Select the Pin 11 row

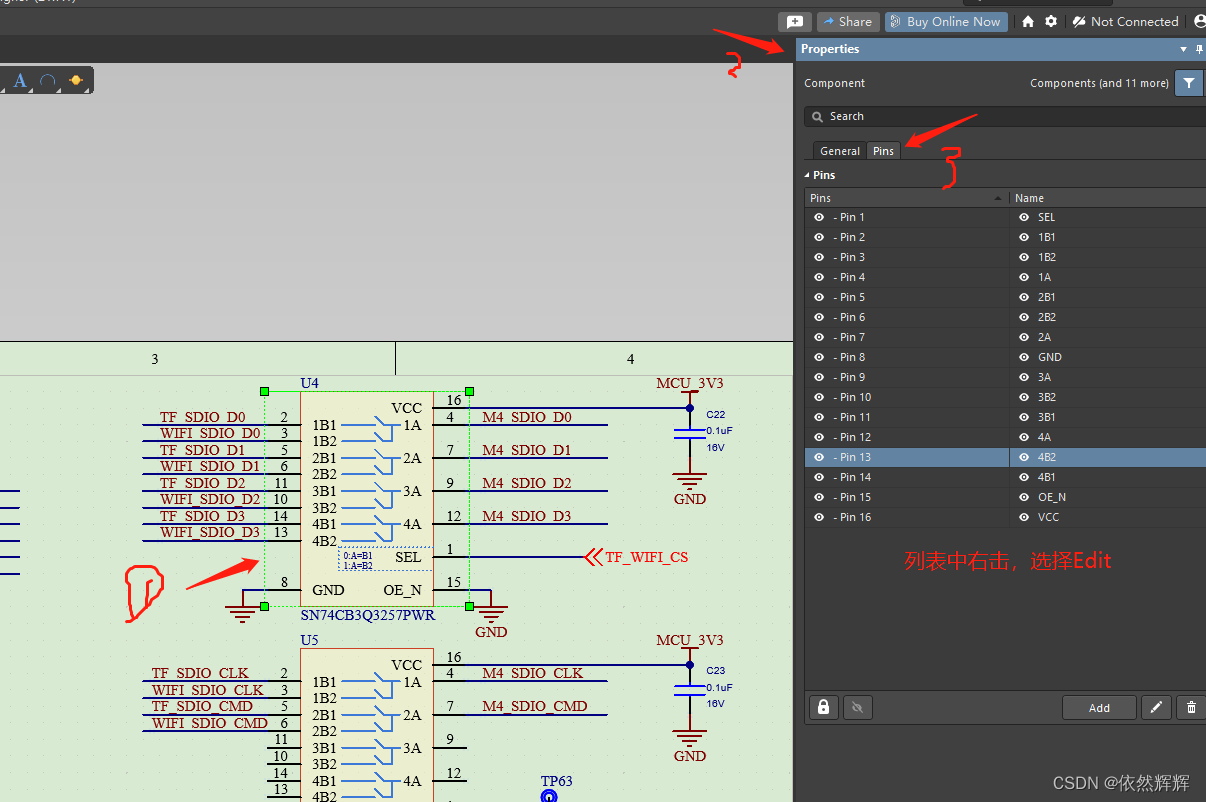click(1005, 417)
